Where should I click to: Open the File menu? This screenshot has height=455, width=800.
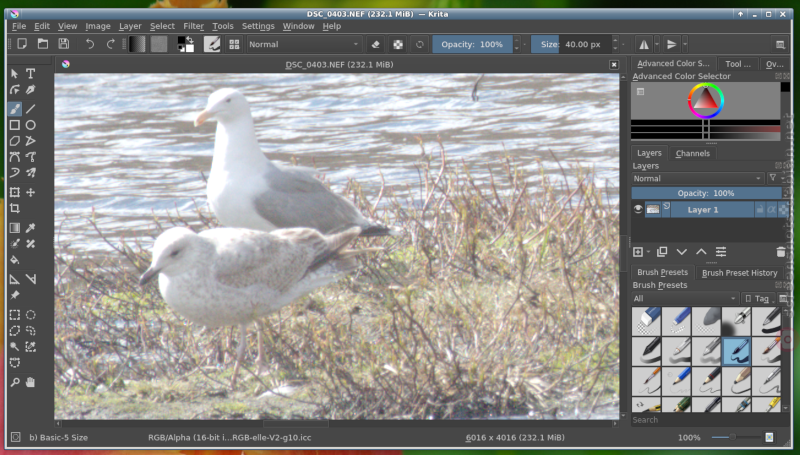(19, 26)
